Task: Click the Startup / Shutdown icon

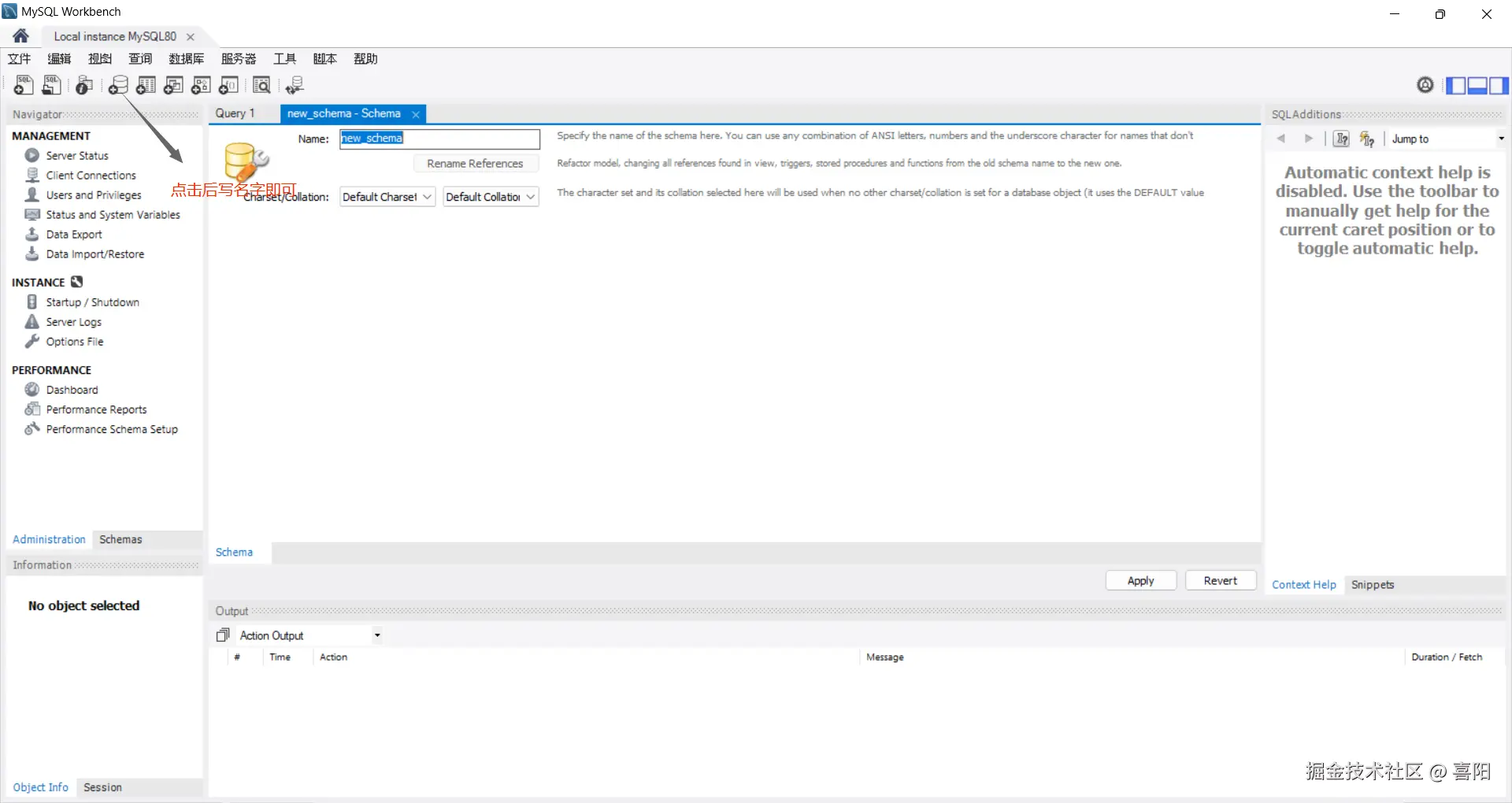Action: 32,302
